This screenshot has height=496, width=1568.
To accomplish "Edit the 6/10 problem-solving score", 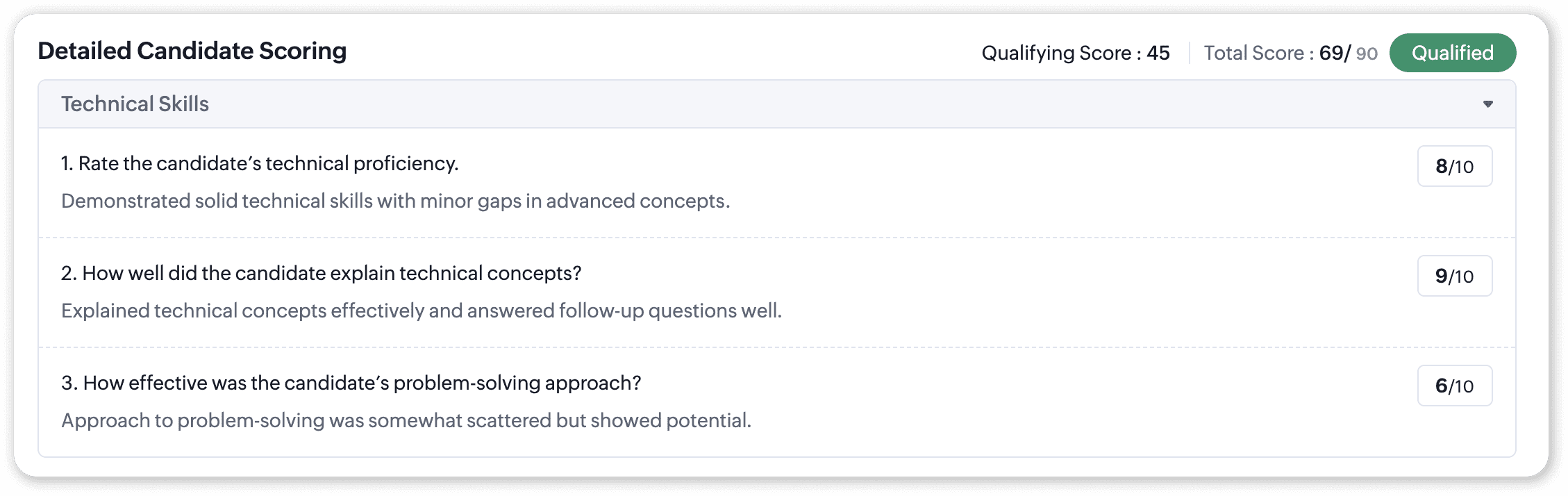I will (x=1454, y=386).
